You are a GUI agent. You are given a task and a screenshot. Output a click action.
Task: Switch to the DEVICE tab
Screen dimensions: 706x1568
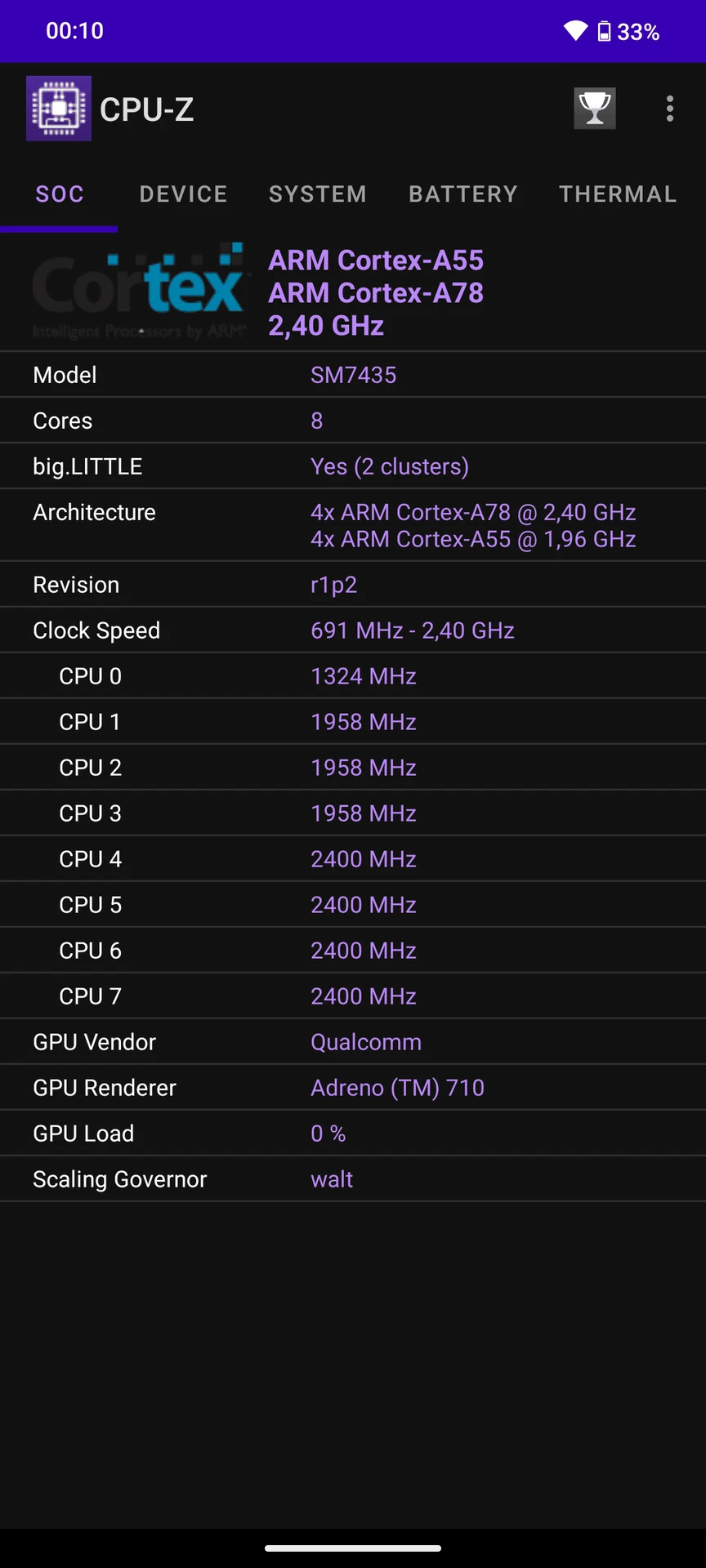(x=184, y=194)
